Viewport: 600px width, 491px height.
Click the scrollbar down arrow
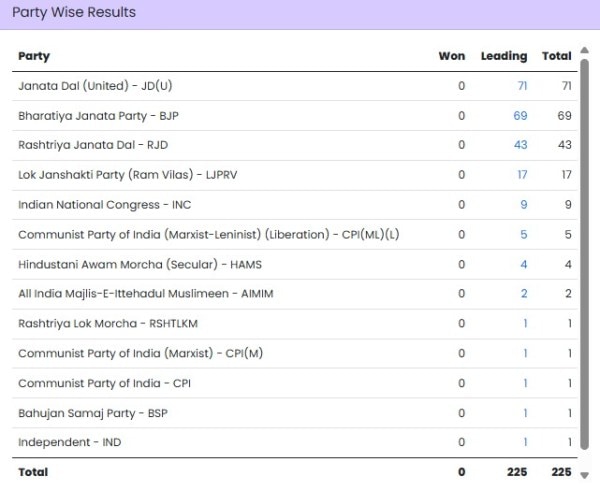click(584, 475)
